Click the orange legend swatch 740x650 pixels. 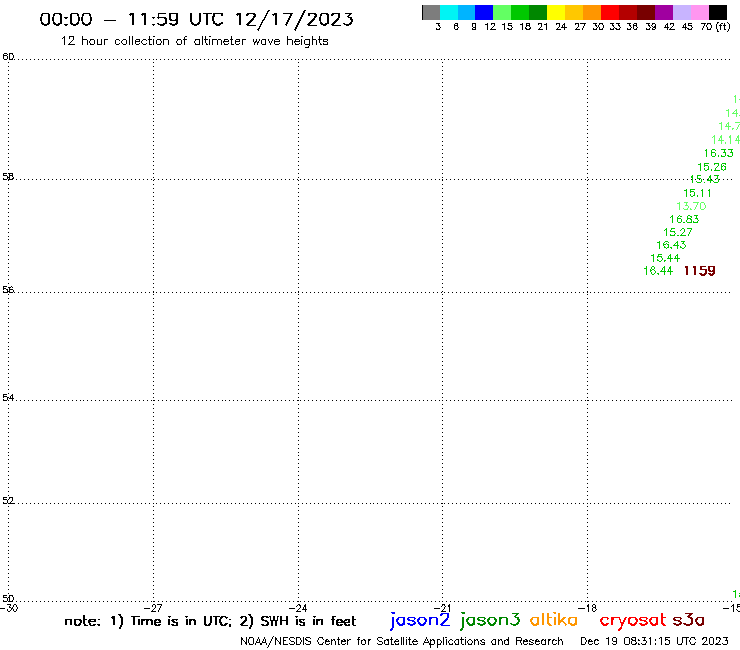pyautogui.click(x=592, y=12)
